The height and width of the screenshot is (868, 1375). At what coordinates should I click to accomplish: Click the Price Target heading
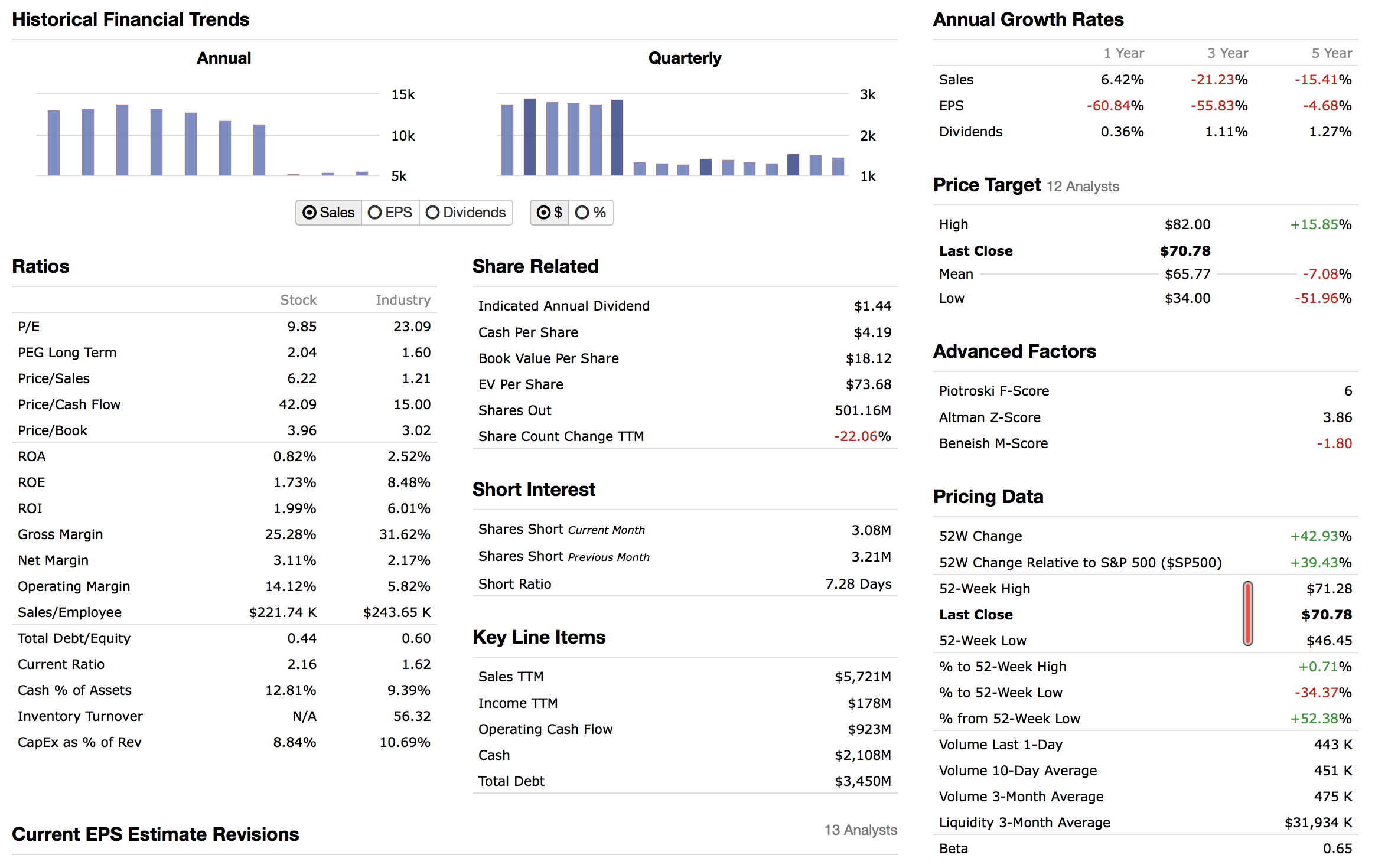point(986,185)
